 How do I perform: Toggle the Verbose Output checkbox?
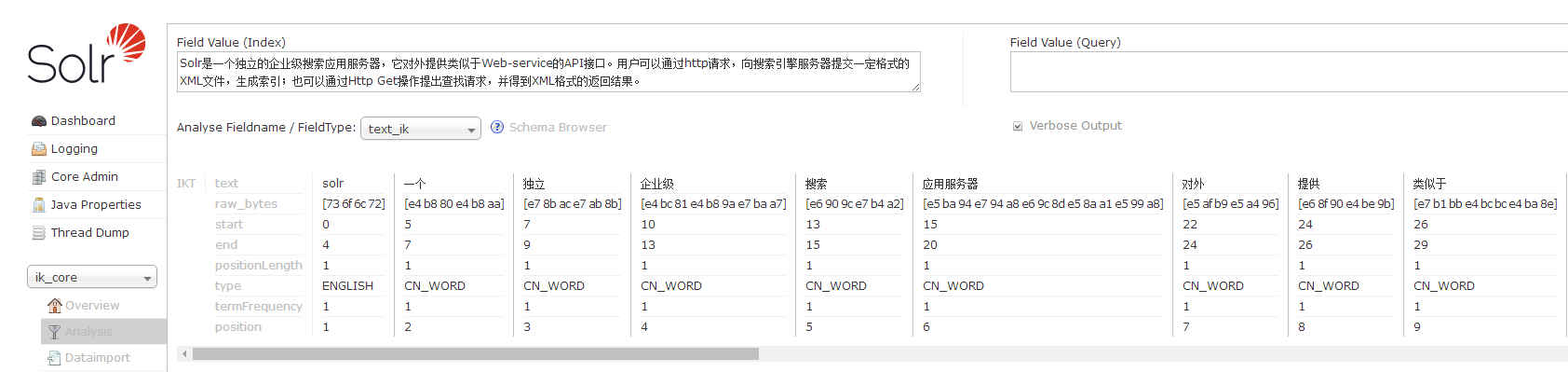click(1018, 126)
